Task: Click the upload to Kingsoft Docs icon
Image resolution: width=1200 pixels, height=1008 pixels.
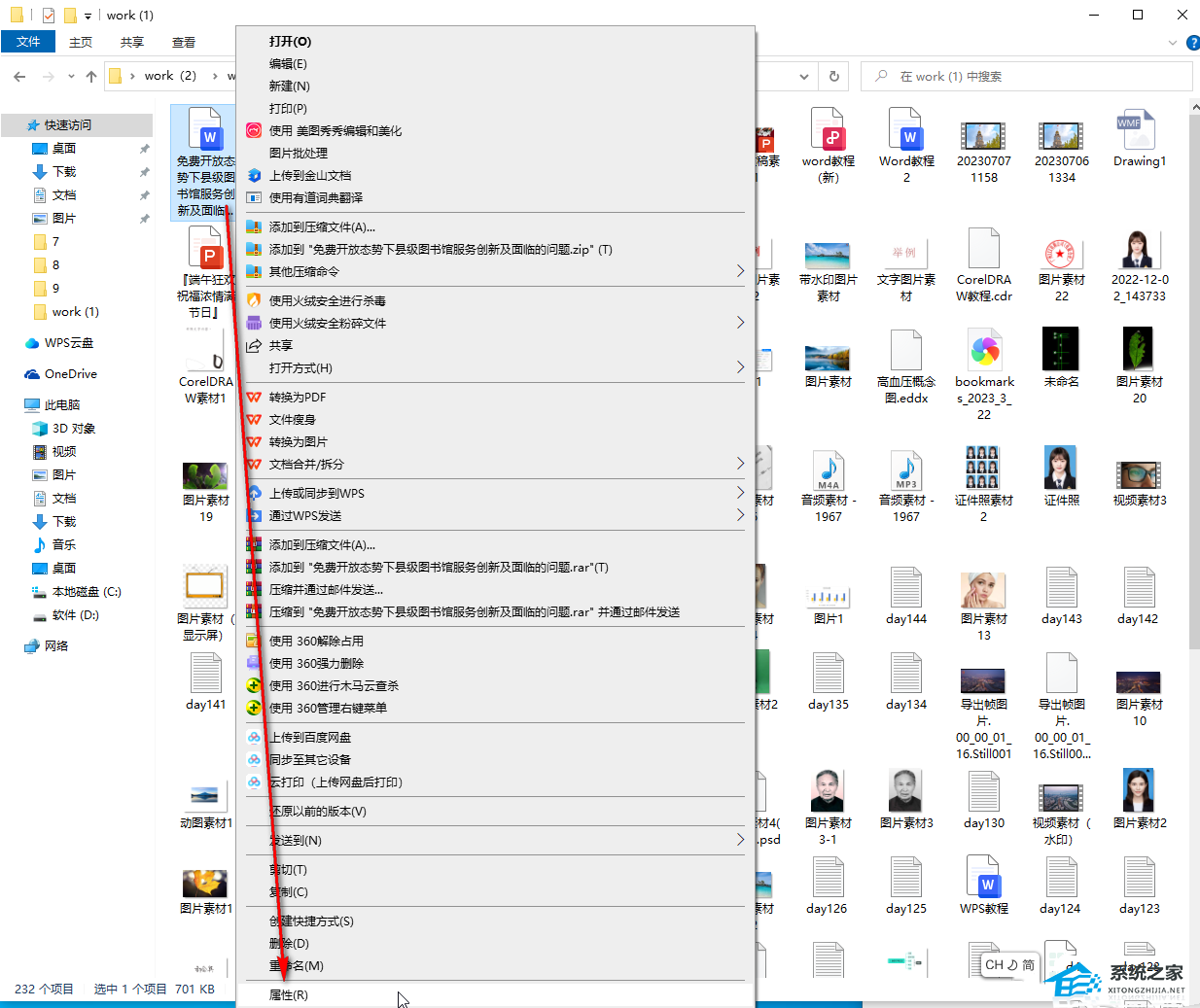Action: [254, 175]
